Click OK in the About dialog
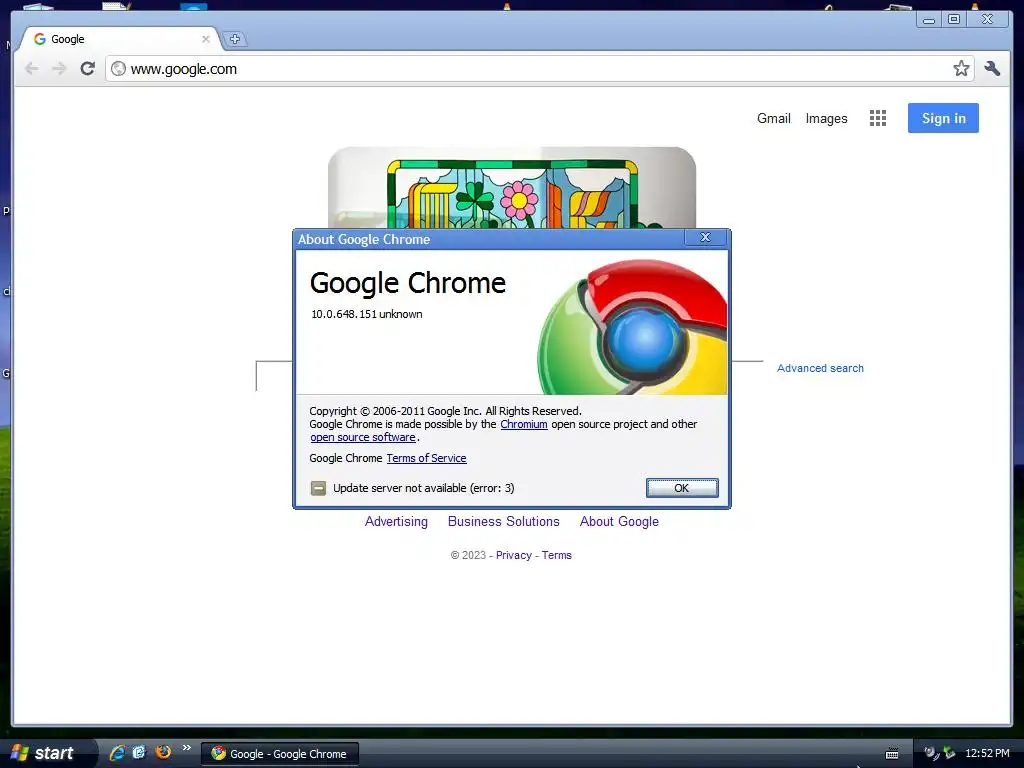Screen dimensions: 1024x768 682,488
